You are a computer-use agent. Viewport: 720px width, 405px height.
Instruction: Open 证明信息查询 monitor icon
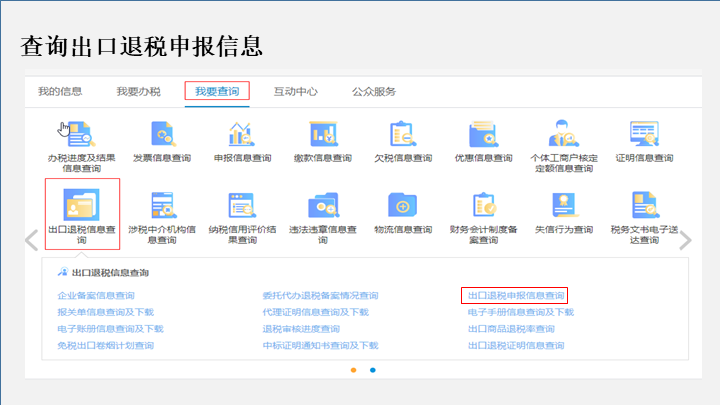pyautogui.click(x=644, y=134)
